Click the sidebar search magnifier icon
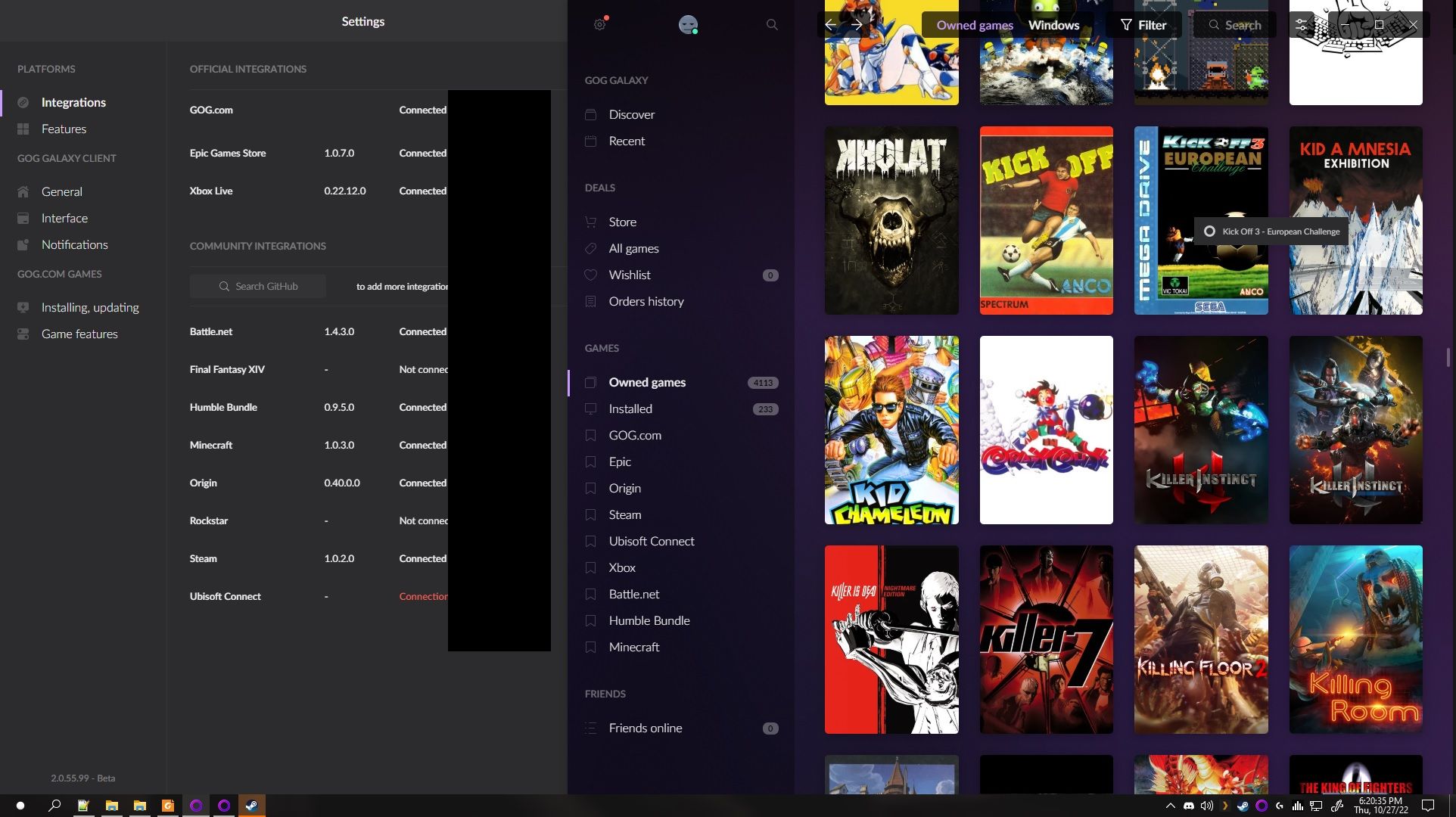Image resolution: width=1456 pixels, height=817 pixels. click(772, 24)
